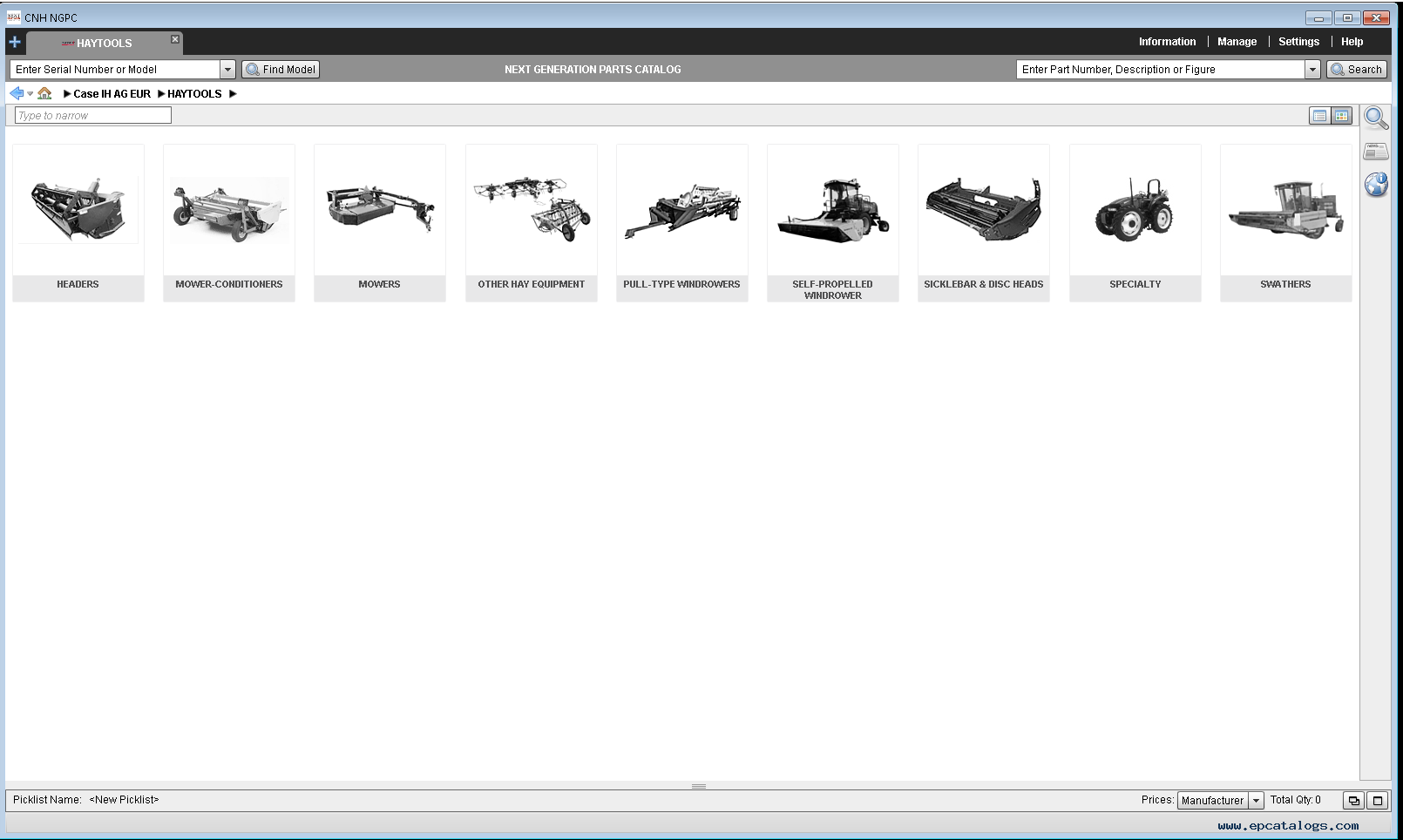Open the part number search history dropdown

point(1311,69)
